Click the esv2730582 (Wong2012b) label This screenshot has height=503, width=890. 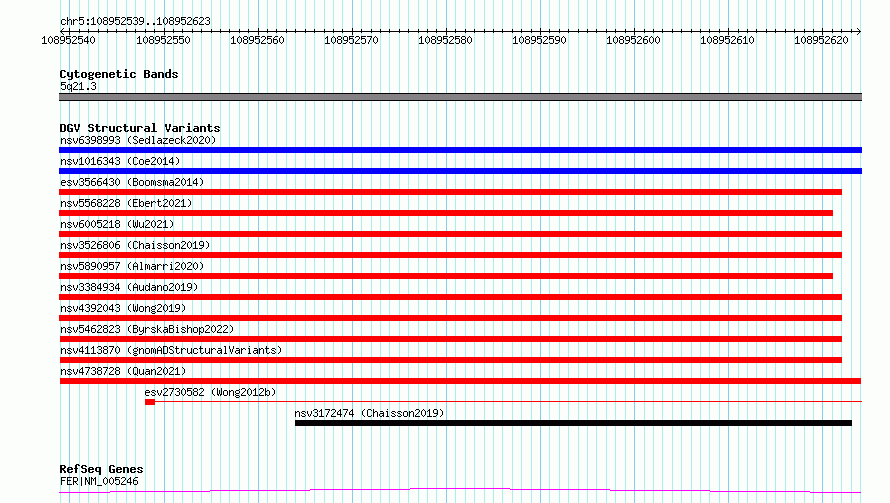(210, 392)
